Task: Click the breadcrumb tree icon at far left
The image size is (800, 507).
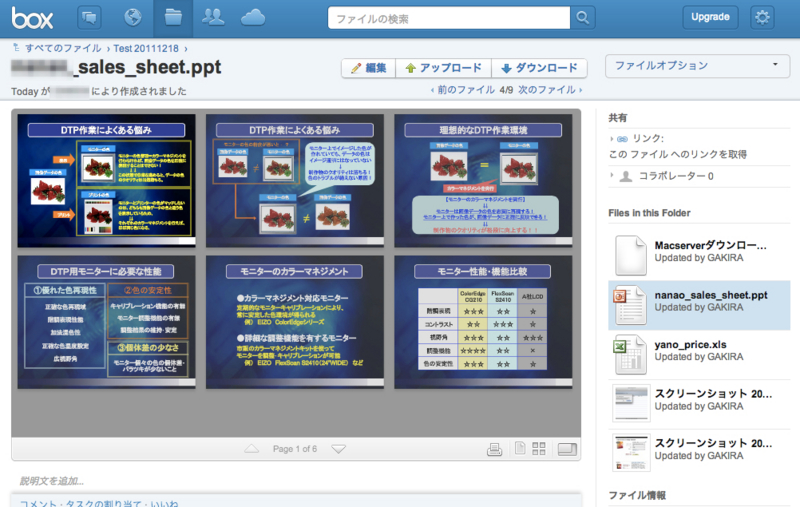Action: click(x=16, y=47)
